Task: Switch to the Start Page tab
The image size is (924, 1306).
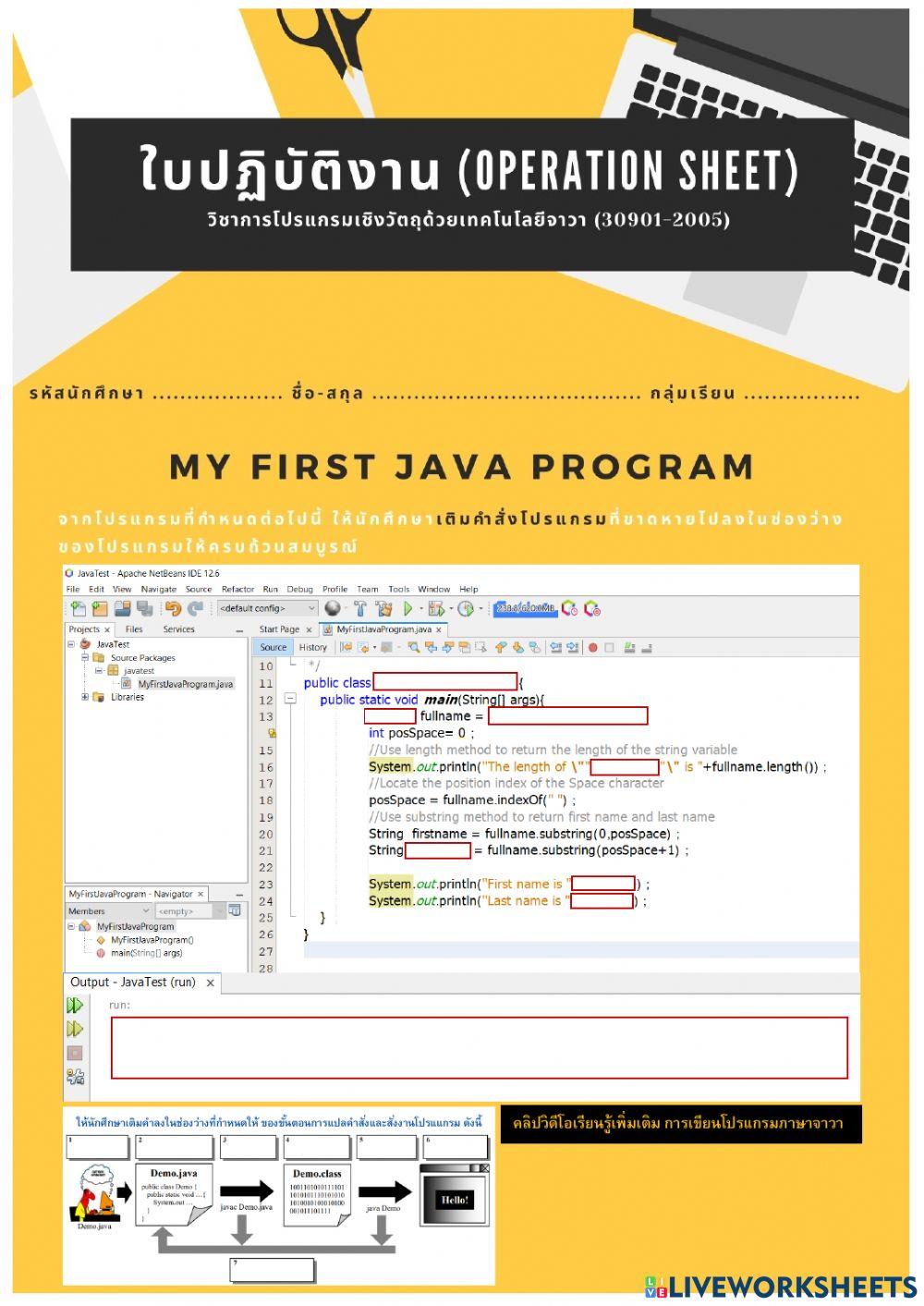Action: tap(282, 629)
